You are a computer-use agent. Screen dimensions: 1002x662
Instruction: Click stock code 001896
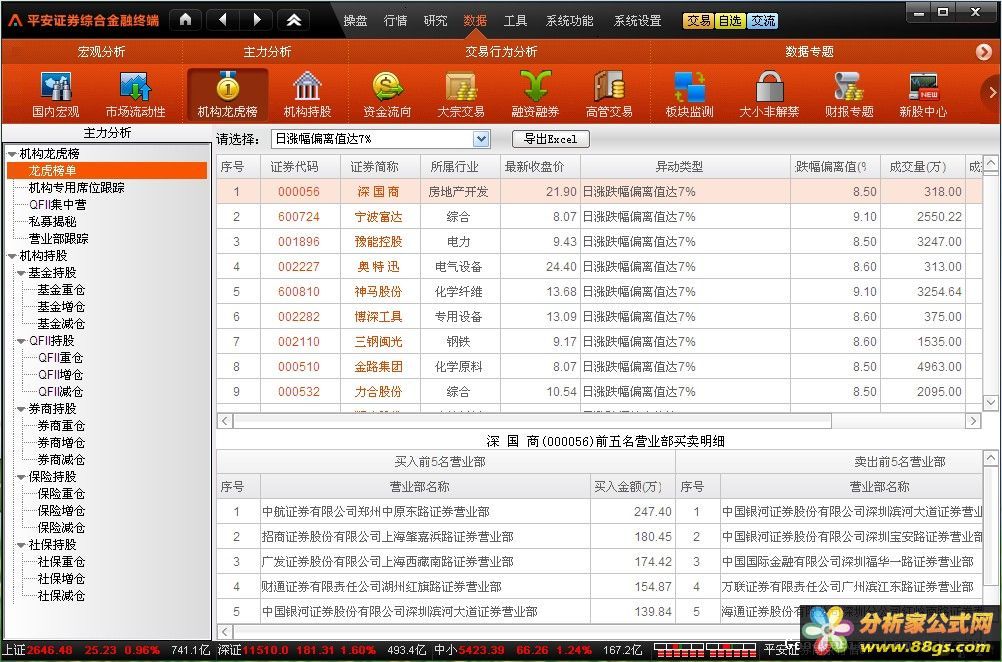click(298, 242)
